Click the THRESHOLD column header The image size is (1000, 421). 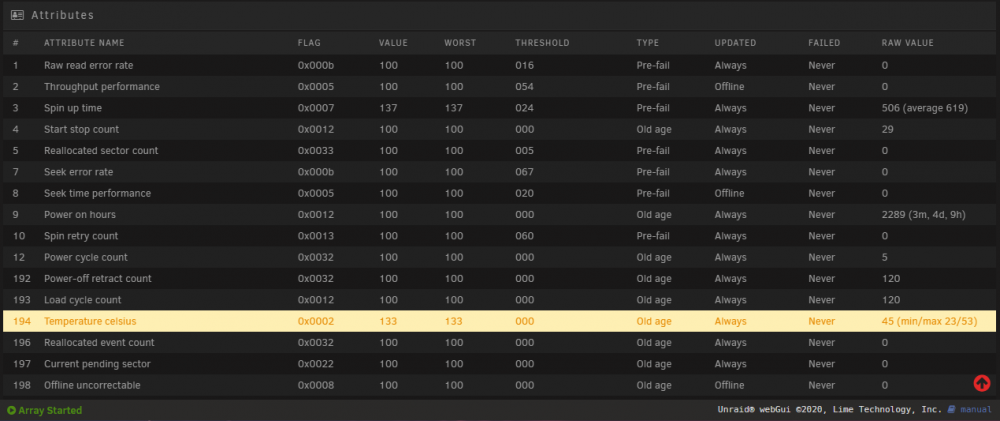click(542, 43)
